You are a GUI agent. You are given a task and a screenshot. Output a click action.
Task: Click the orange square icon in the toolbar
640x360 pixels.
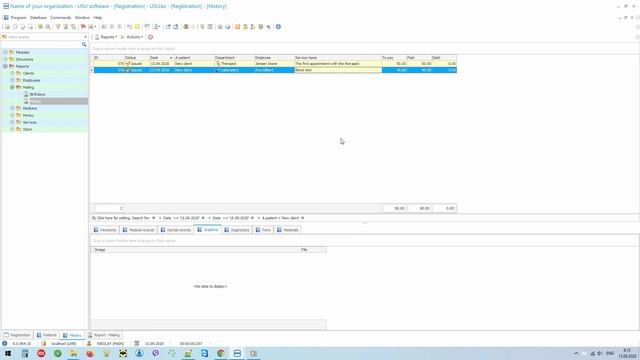tap(237, 27)
